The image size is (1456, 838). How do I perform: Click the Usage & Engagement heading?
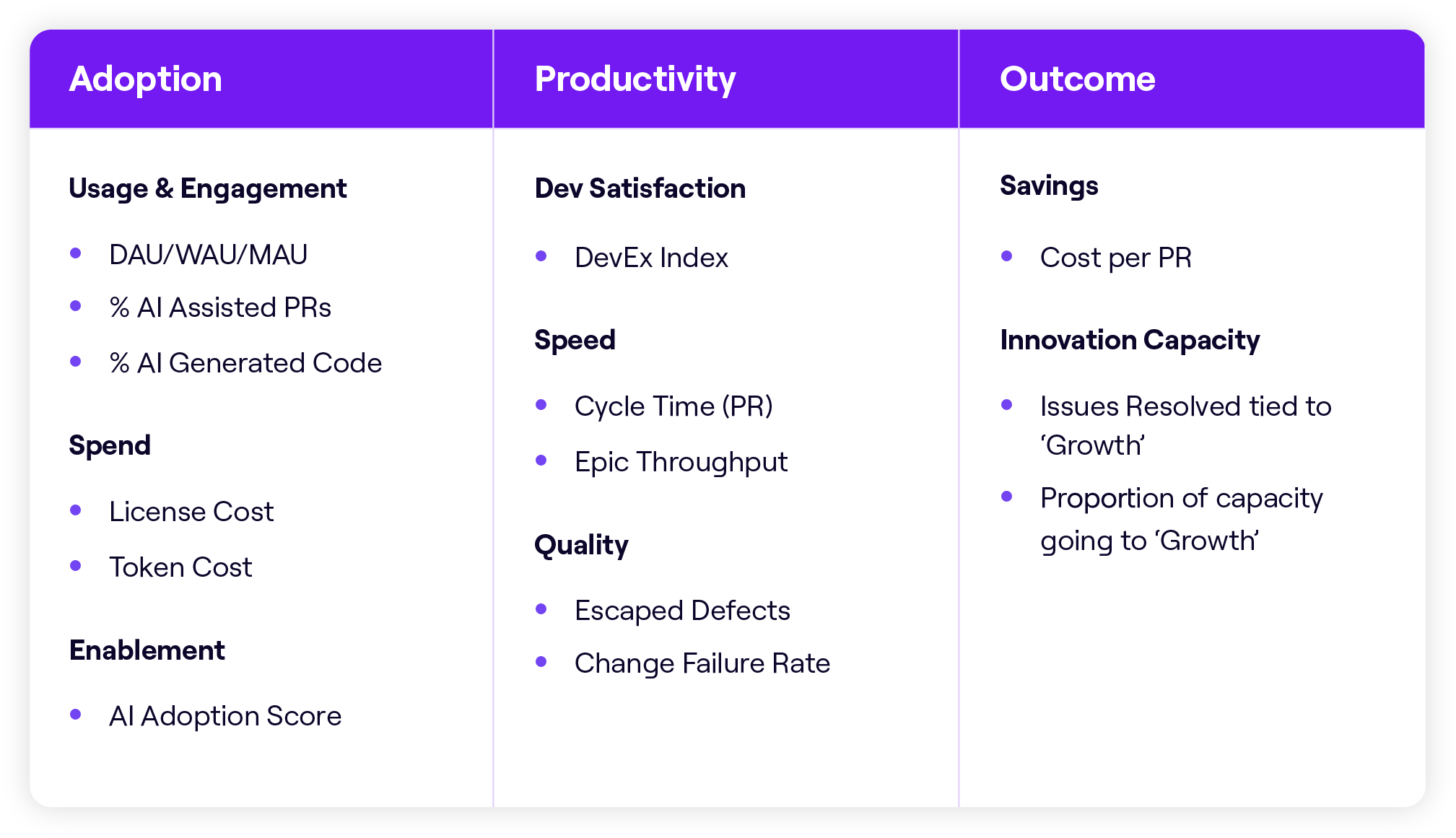(207, 188)
